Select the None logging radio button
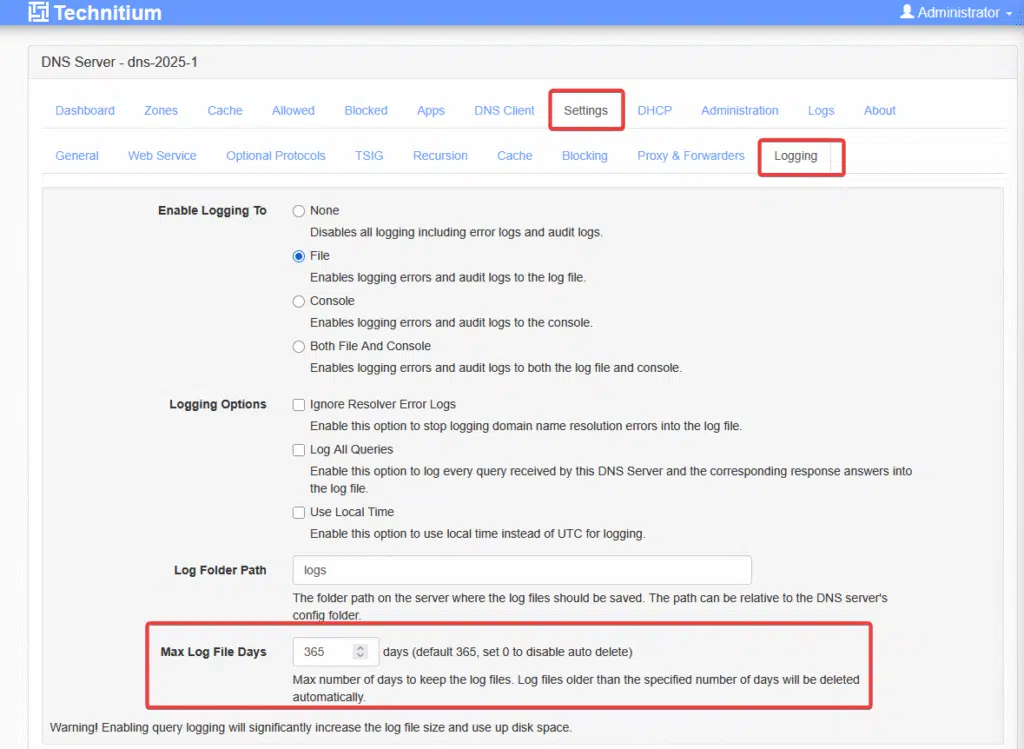This screenshot has width=1024, height=749. coord(299,211)
